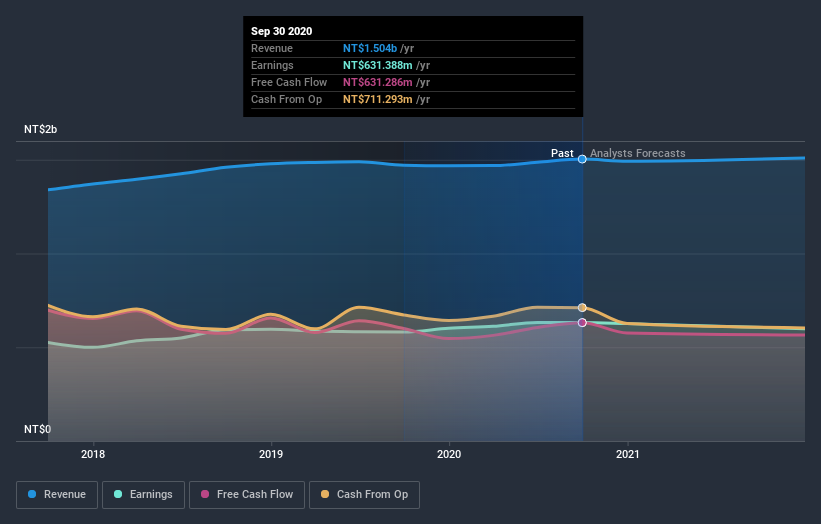Select the pink Free Cash Flow data point
Screen dimensions: 821x524
[x=582, y=322]
